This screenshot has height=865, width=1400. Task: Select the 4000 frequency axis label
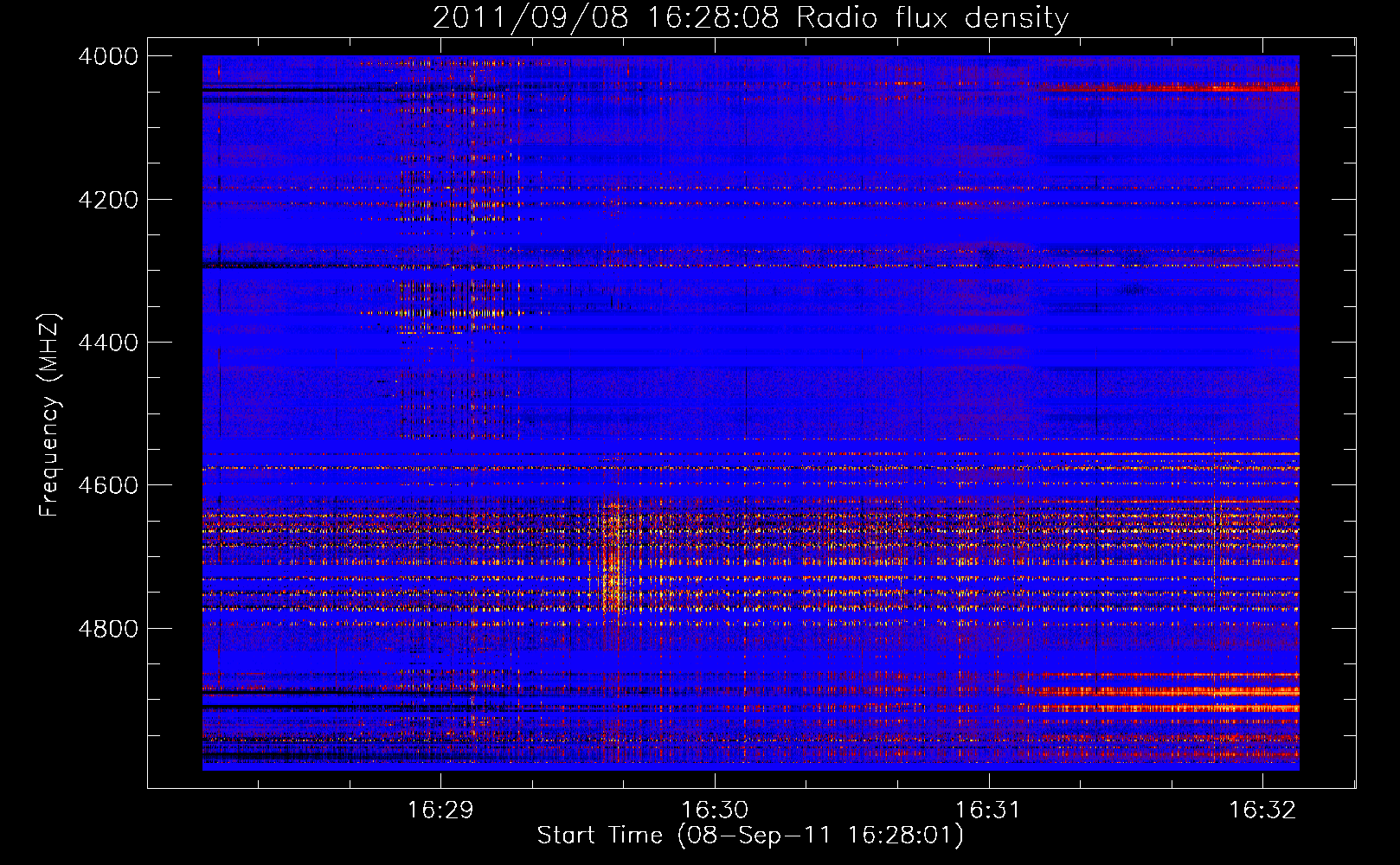[x=108, y=56]
